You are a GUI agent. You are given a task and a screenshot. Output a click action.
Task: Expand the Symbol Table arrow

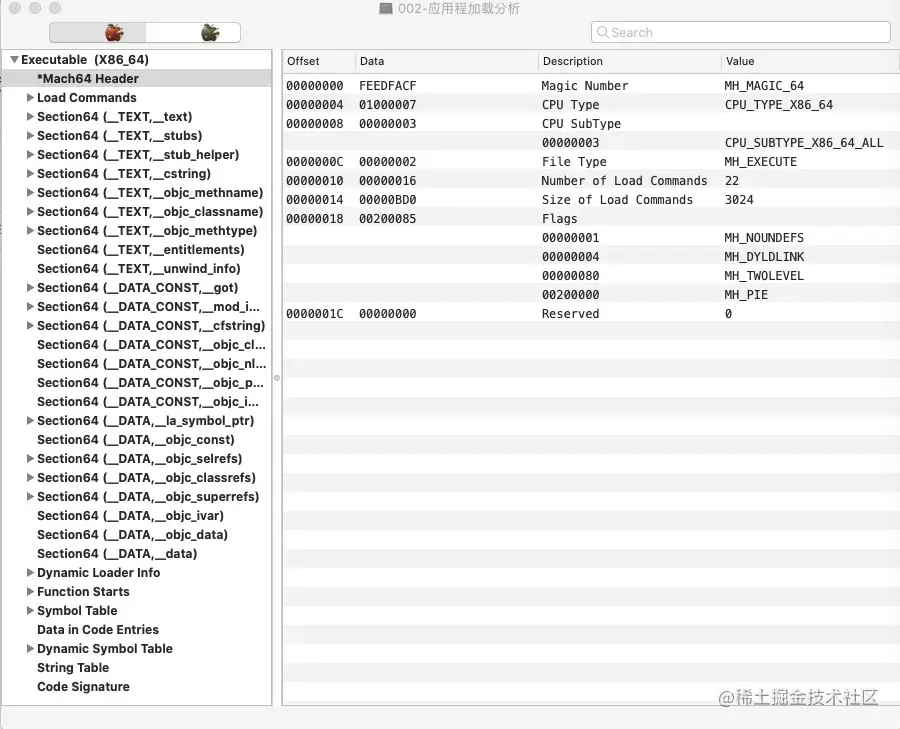click(x=30, y=610)
